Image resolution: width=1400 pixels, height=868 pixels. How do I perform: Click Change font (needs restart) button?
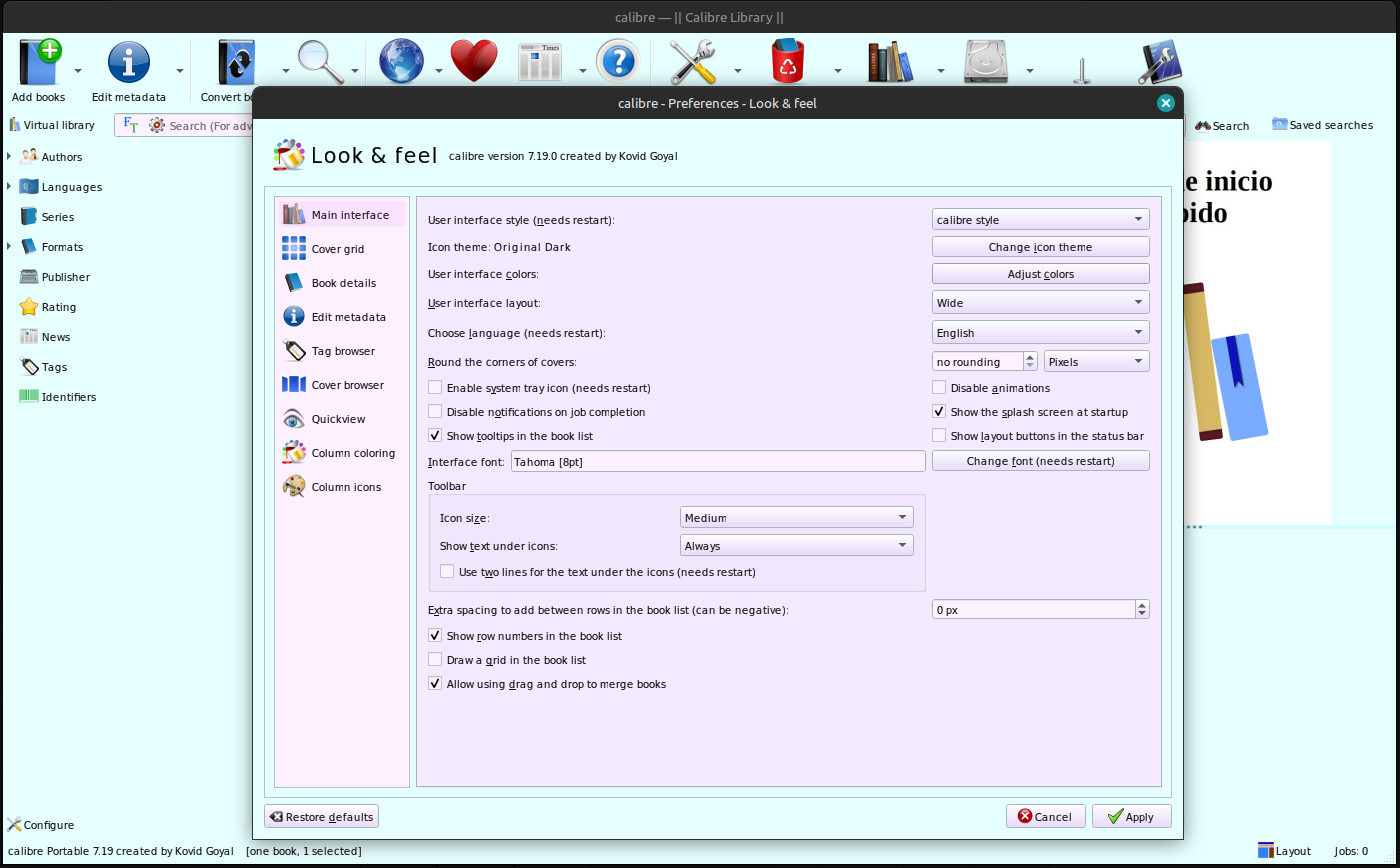(1040, 461)
